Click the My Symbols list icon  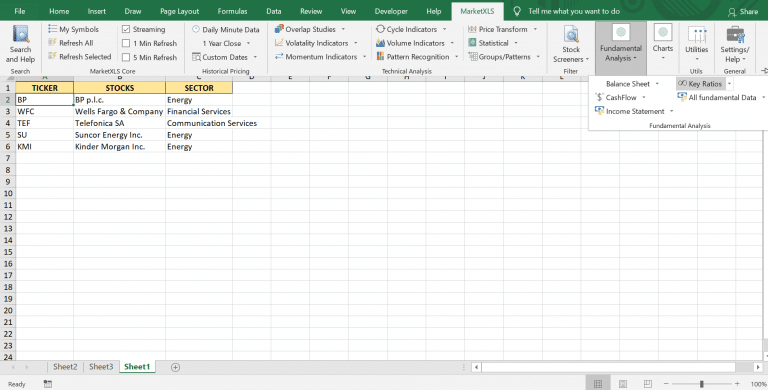[52, 29]
